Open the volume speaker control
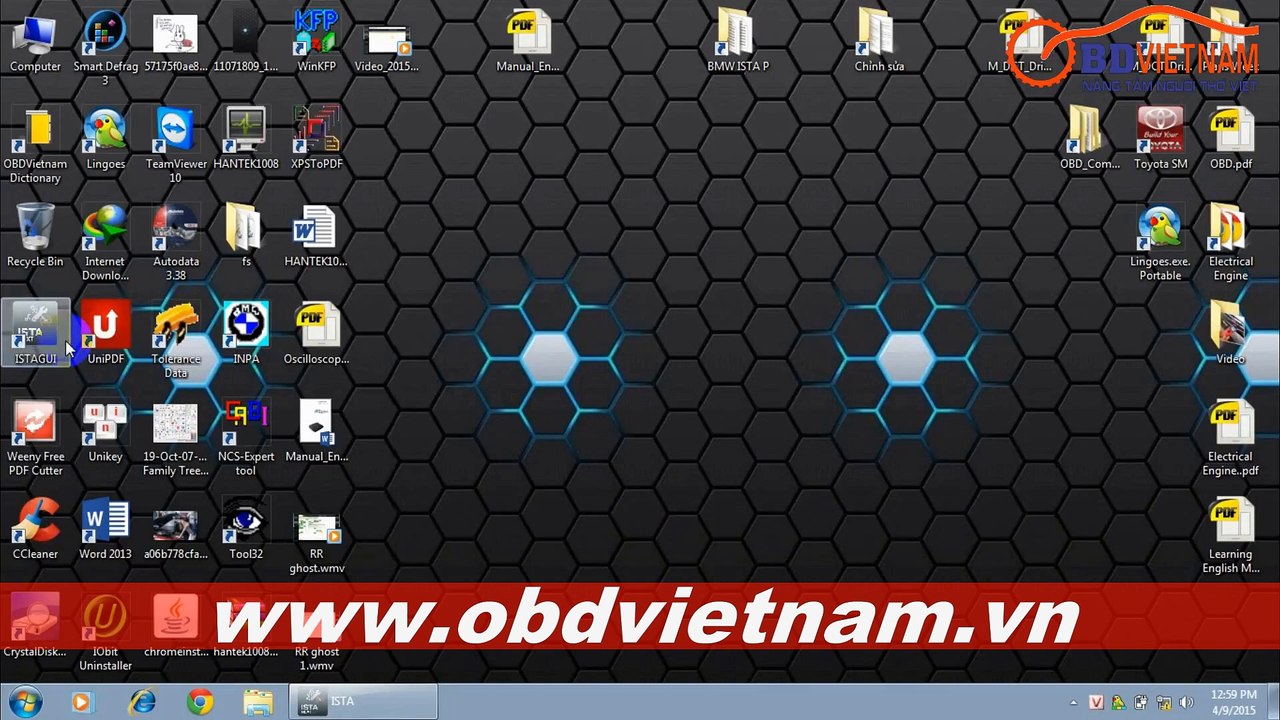 click(x=1187, y=703)
